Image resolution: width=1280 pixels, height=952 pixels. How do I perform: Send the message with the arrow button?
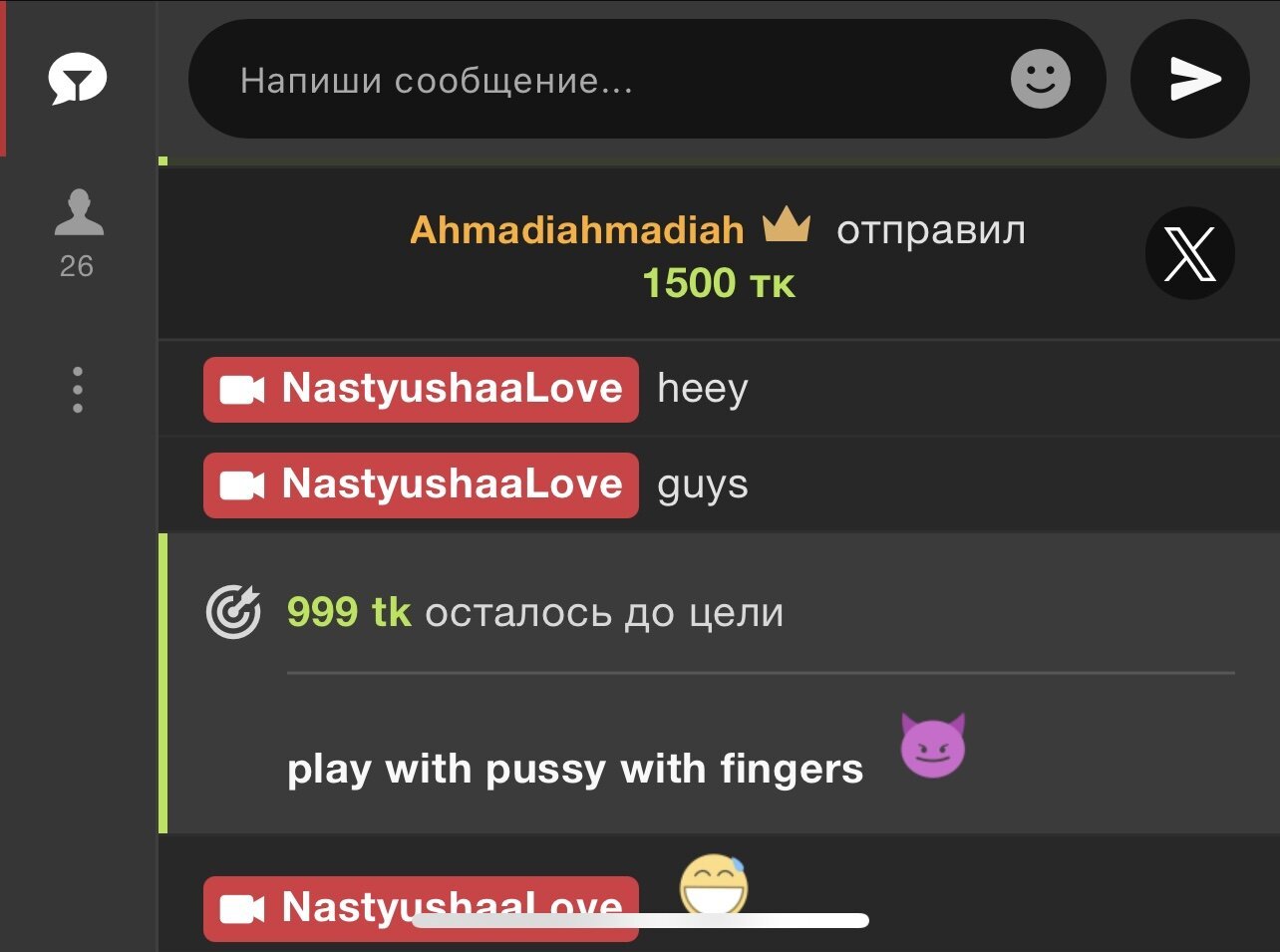click(x=1190, y=79)
